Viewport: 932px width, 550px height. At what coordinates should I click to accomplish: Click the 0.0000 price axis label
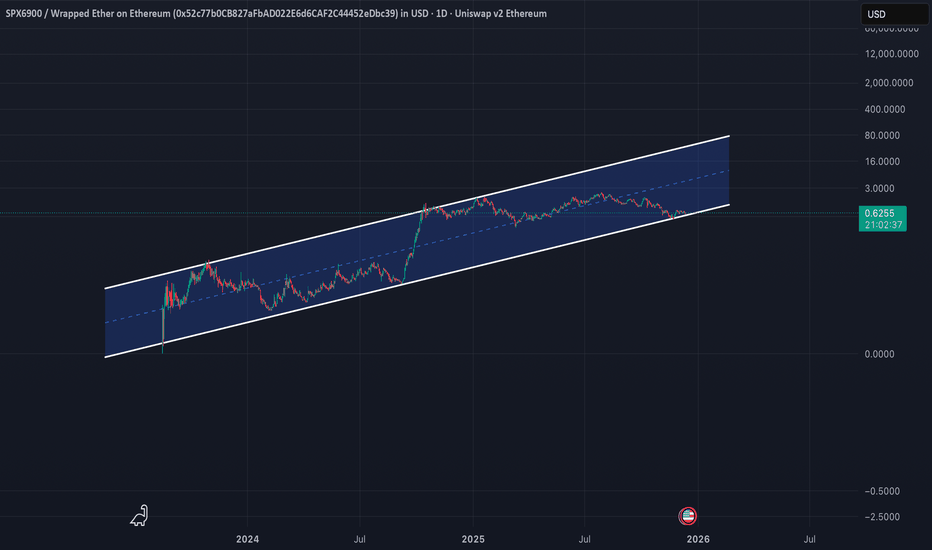(879, 354)
